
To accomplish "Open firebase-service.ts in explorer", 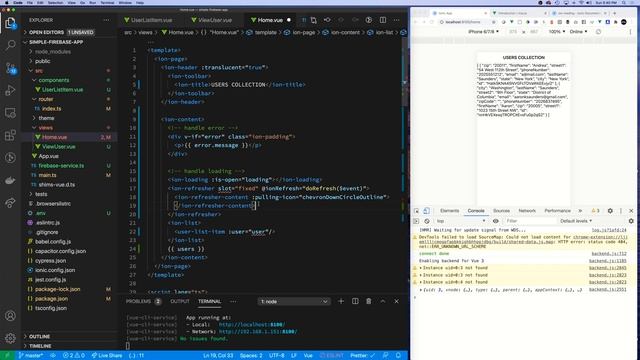I will 61,166.
